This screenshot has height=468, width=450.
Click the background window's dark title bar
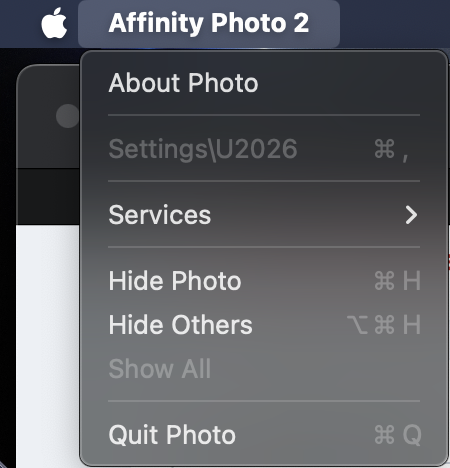[x=48, y=117]
